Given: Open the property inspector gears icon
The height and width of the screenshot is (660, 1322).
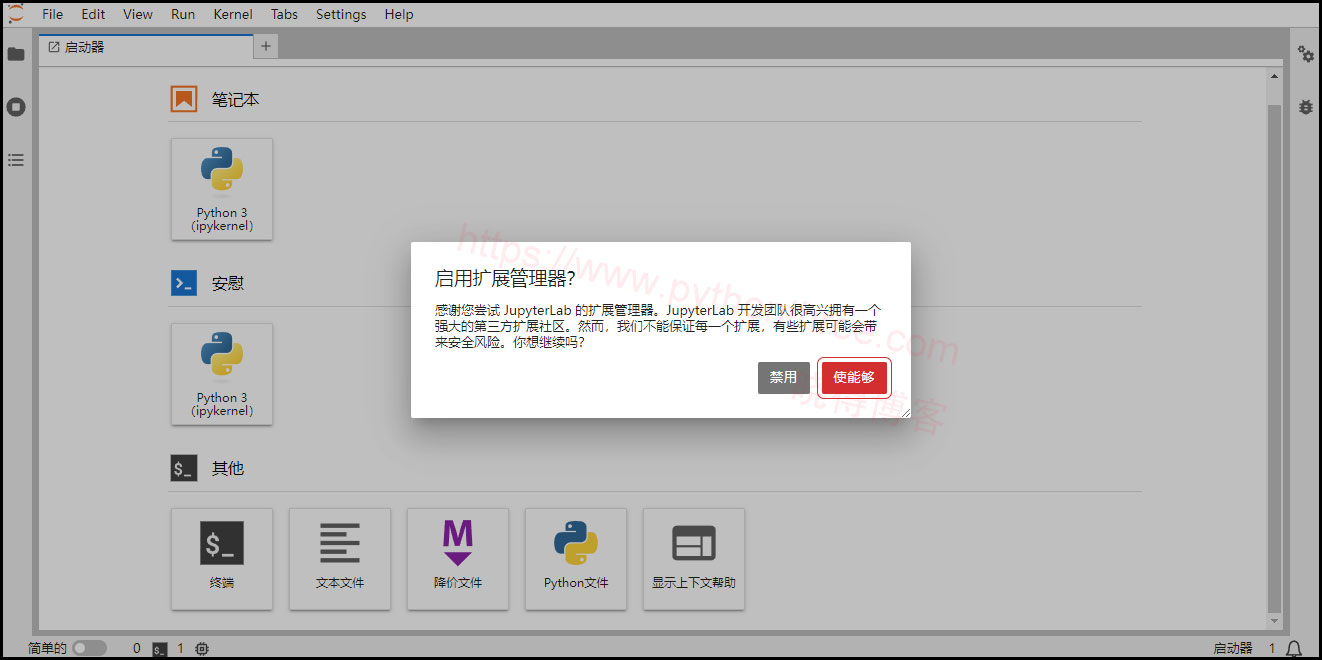Looking at the screenshot, I should 1306,54.
